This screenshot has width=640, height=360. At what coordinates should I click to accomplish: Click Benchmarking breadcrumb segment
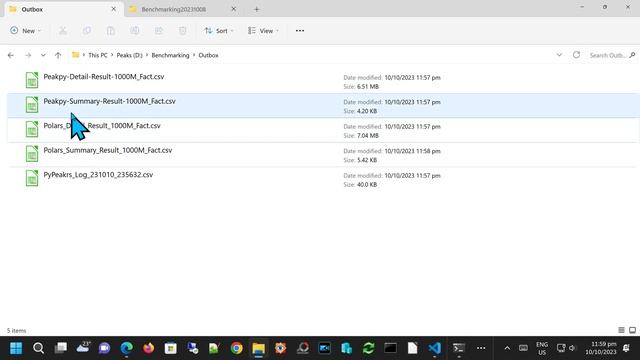click(170, 55)
